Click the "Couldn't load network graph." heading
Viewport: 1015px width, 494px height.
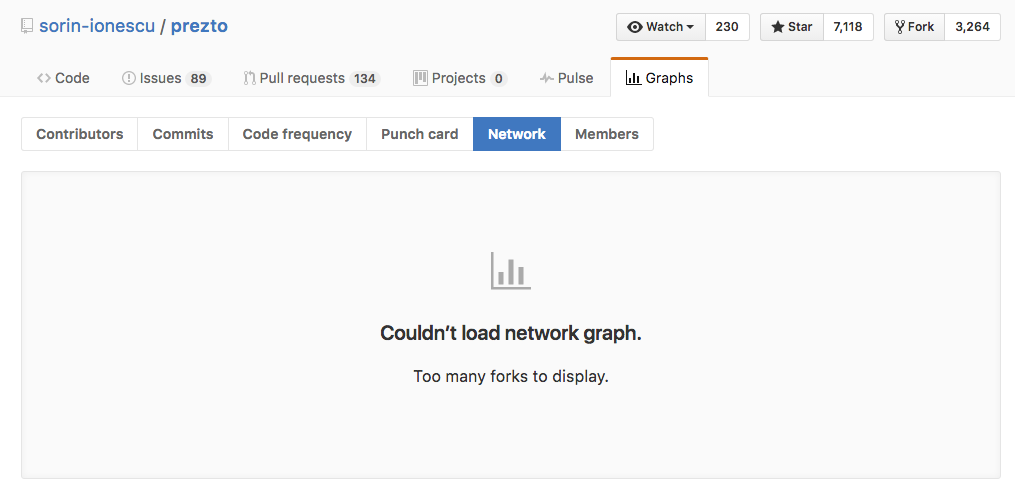[x=511, y=333]
